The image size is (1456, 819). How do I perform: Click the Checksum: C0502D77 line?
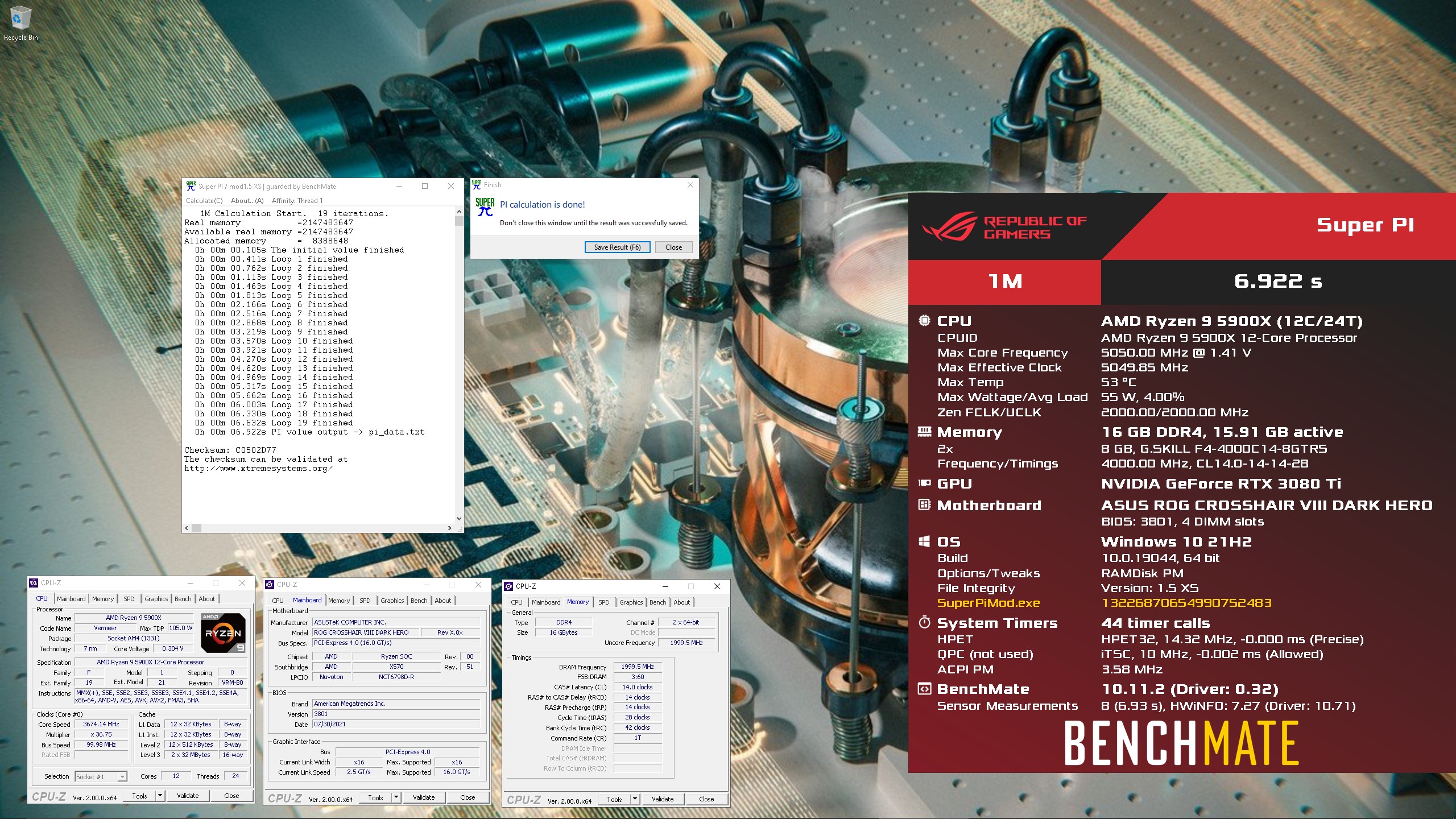230,450
